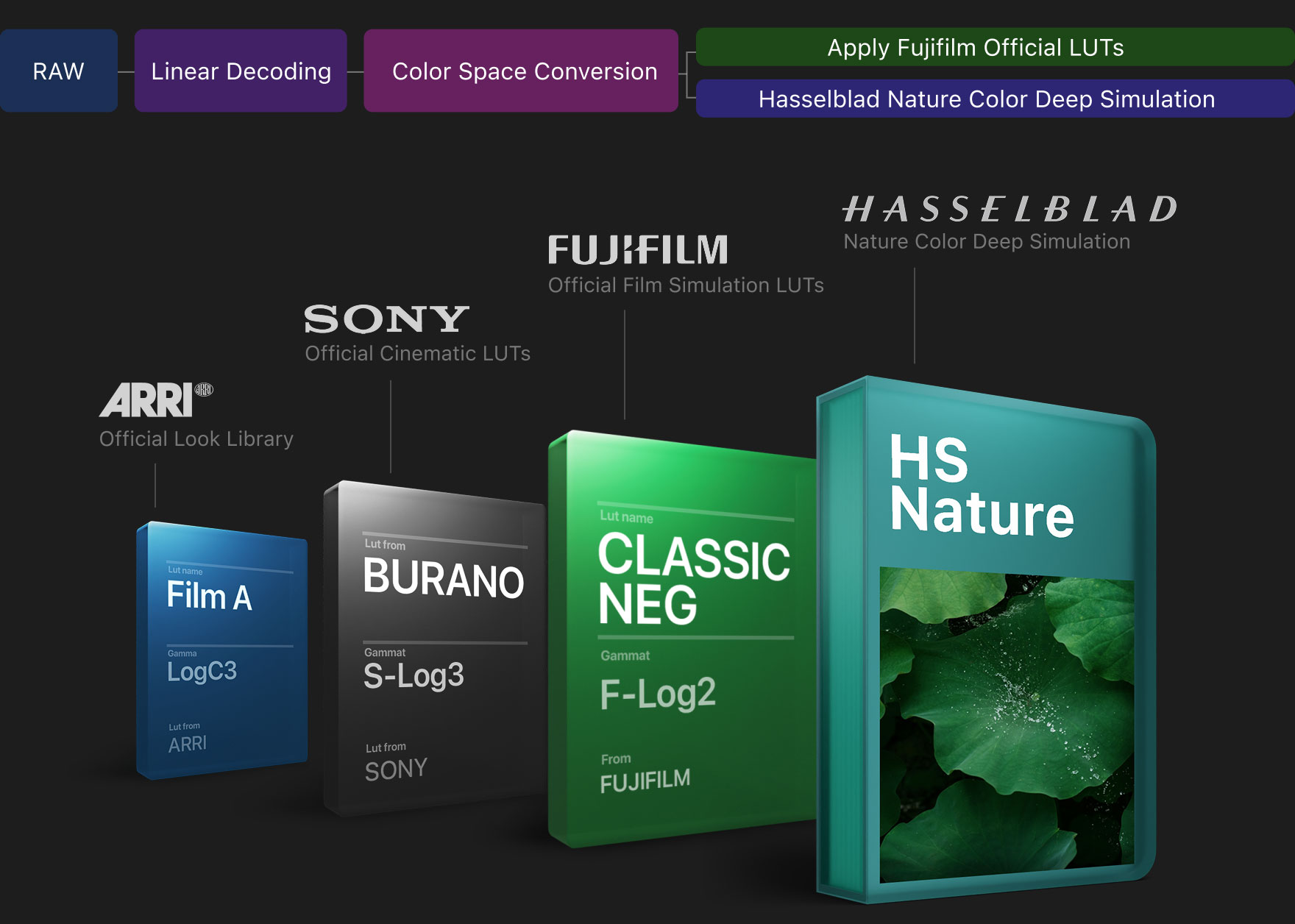1295x924 pixels.
Task: Pick Apply Fujifilm Official LUTs option
Action: click(x=995, y=47)
